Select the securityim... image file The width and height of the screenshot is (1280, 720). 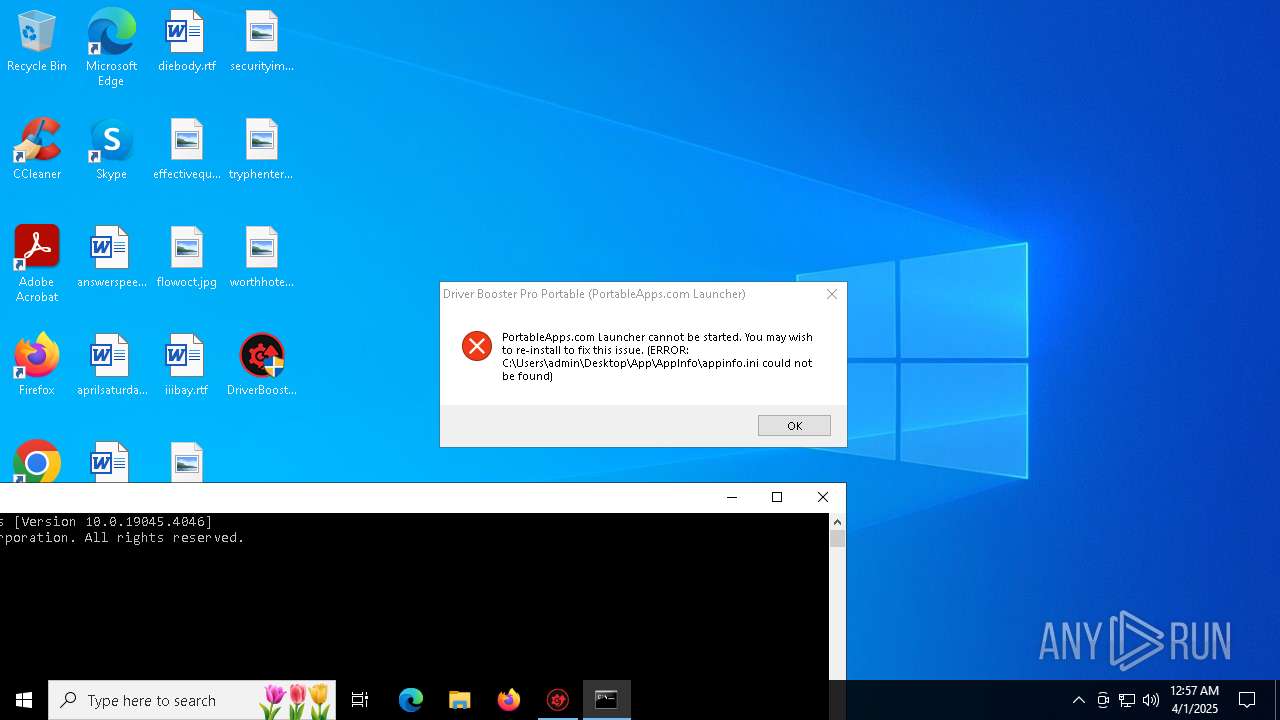click(x=261, y=42)
